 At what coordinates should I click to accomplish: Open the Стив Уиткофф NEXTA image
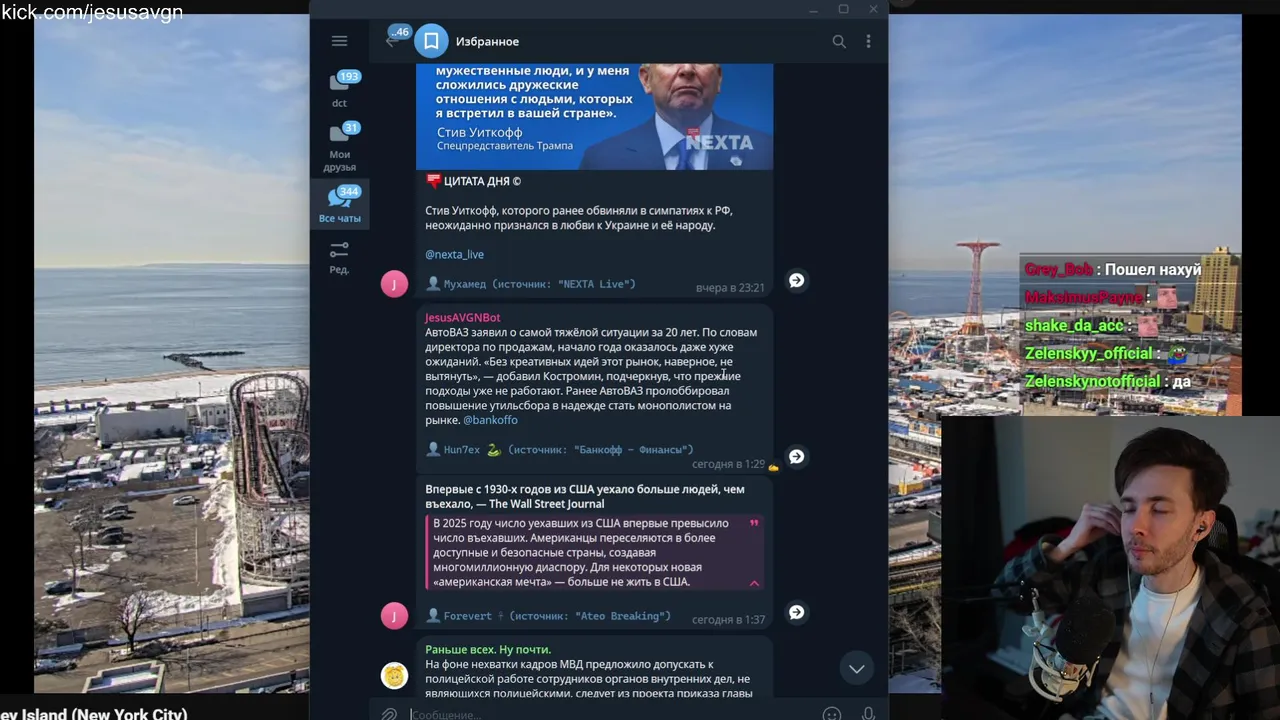[594, 116]
